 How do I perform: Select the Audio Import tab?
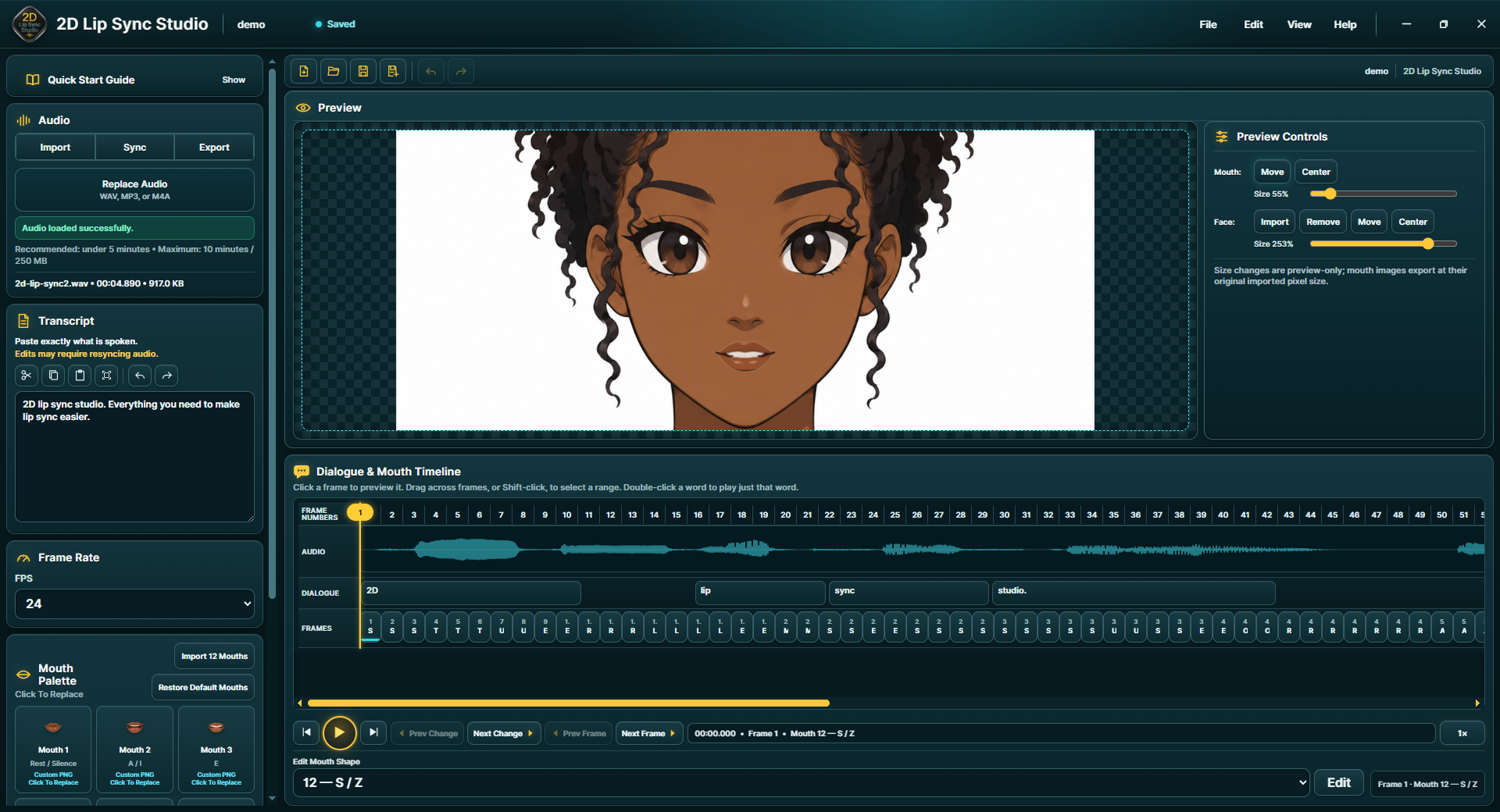(x=55, y=147)
